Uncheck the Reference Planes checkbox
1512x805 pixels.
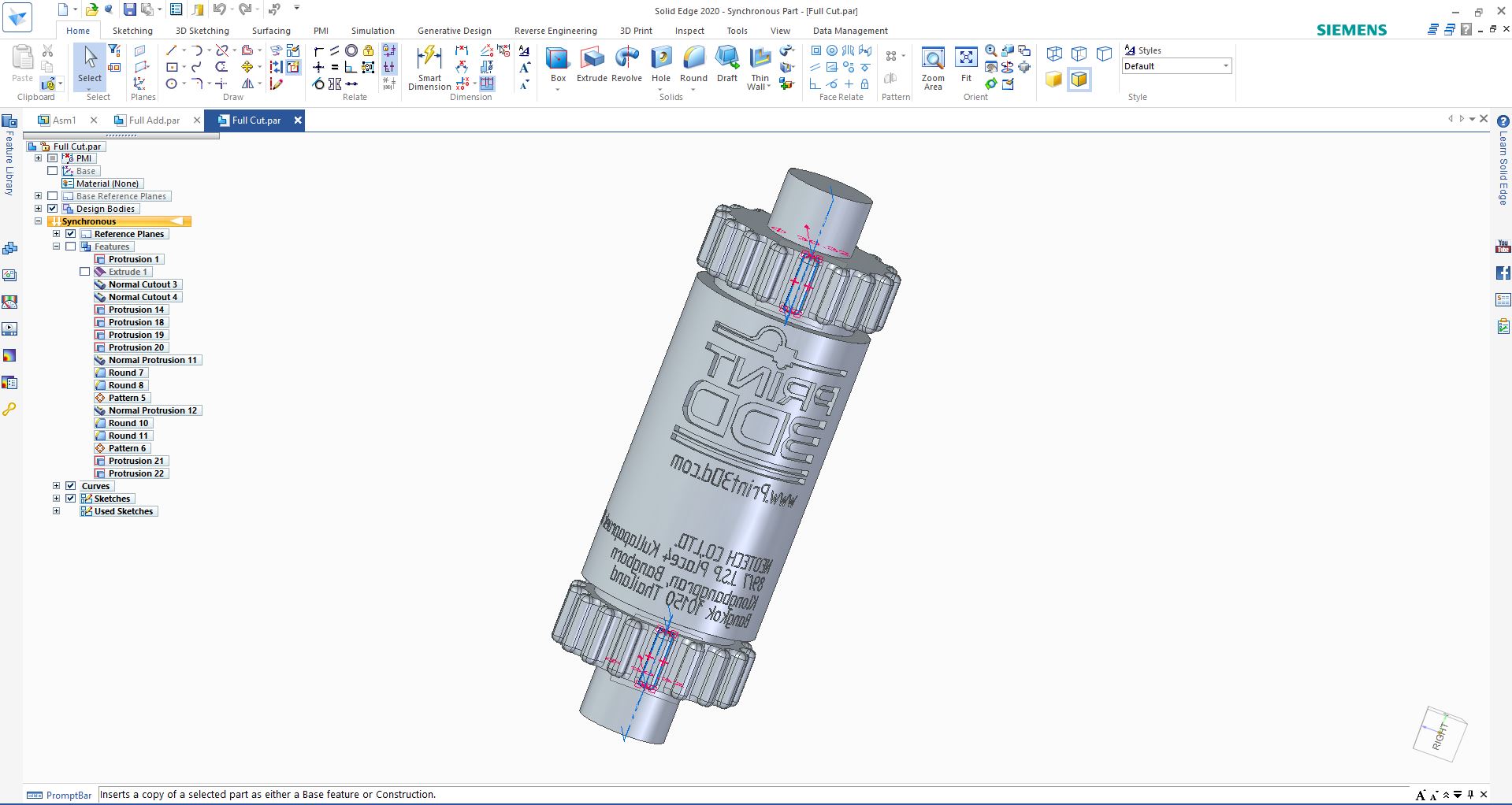71,234
